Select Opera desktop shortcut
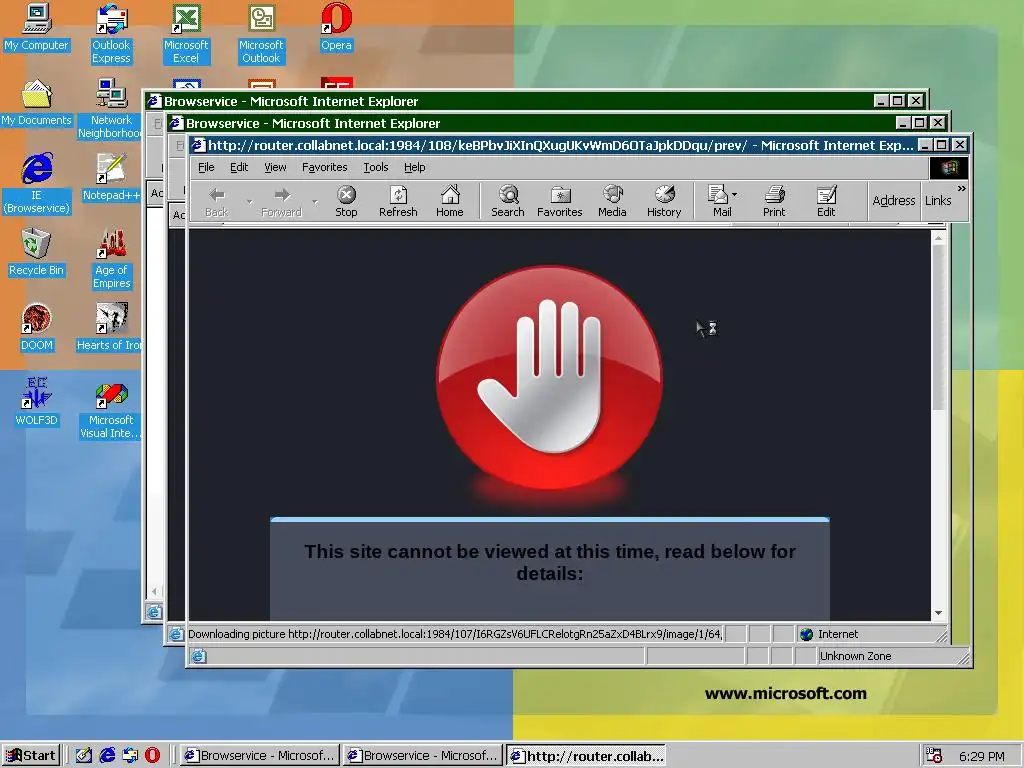 coord(336,27)
